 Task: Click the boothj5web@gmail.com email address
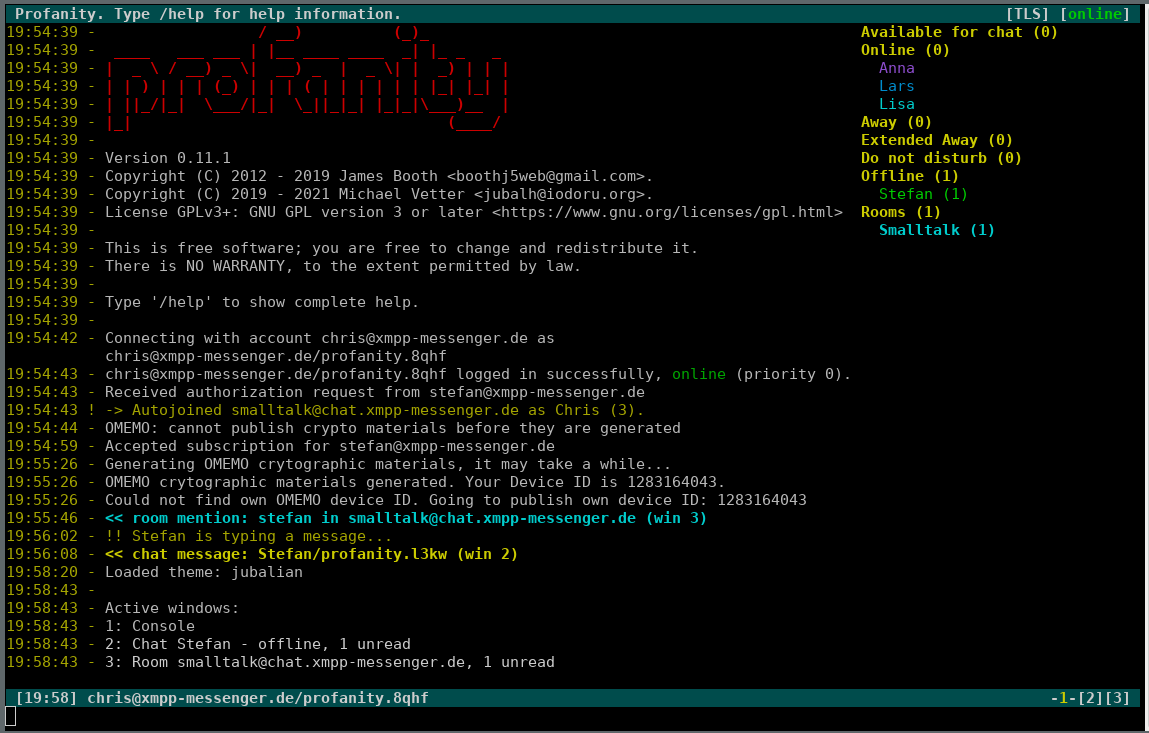point(545,176)
